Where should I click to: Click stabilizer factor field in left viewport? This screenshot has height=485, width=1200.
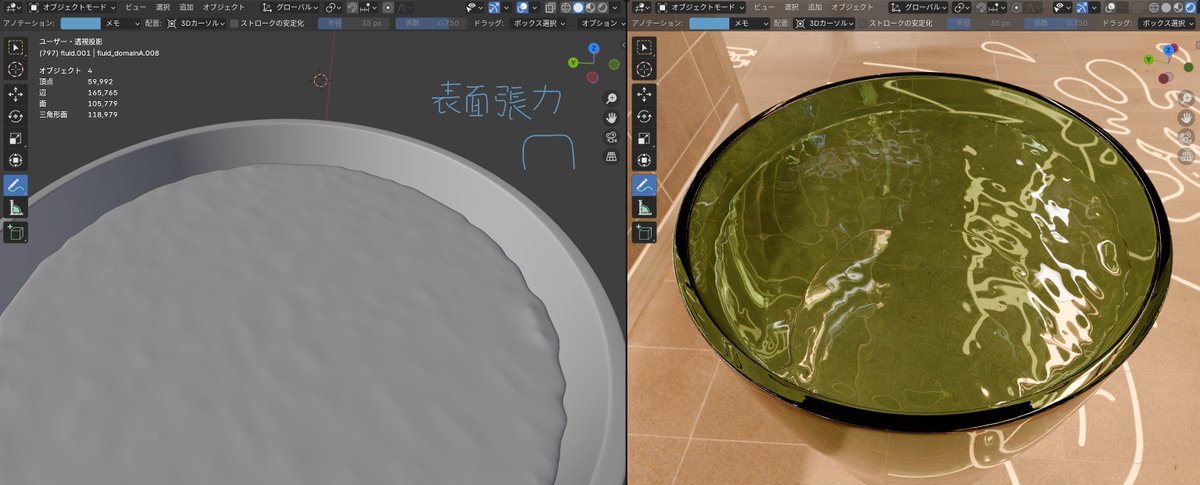(x=431, y=22)
